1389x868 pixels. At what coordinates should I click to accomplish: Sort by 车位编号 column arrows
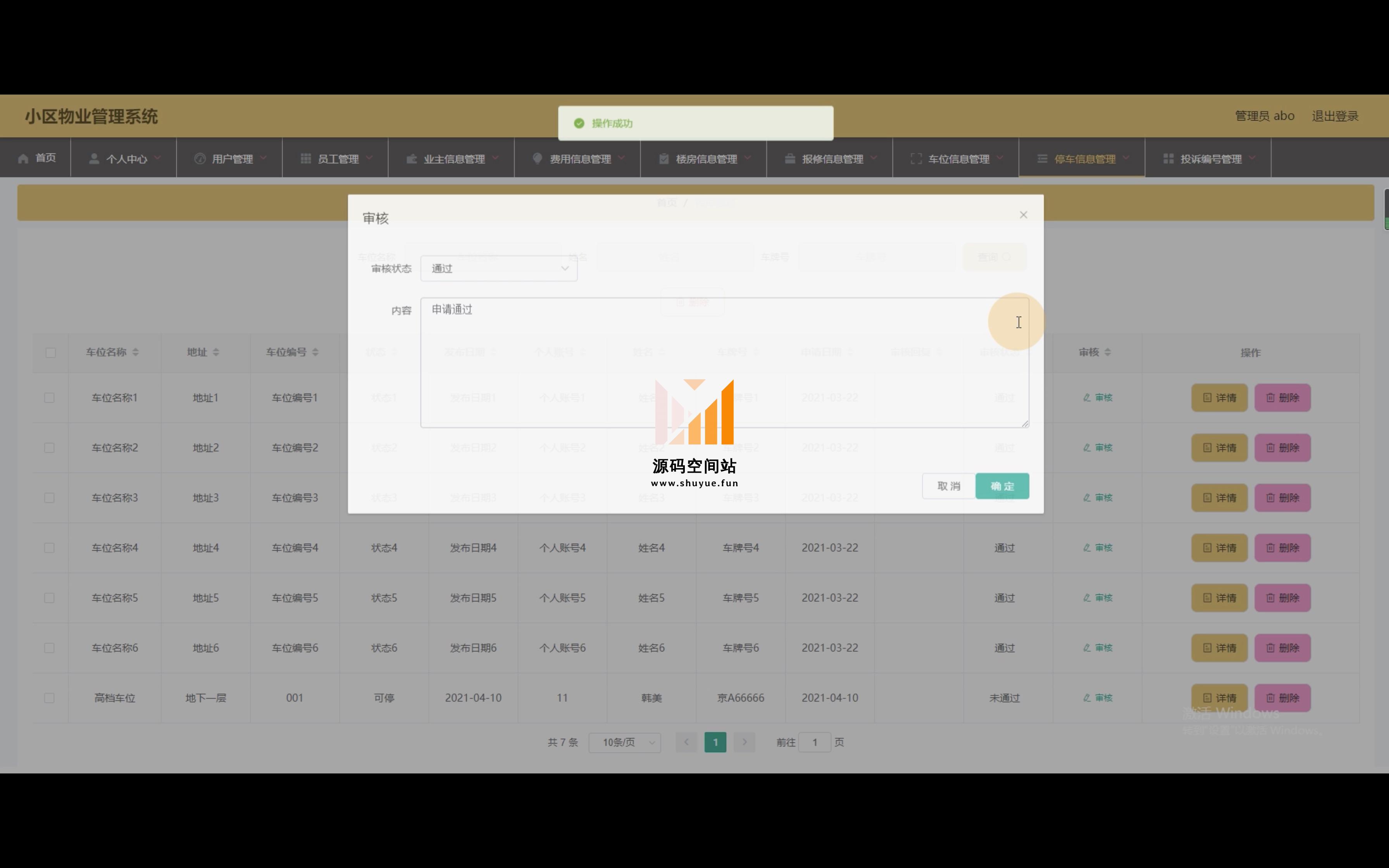click(x=315, y=353)
